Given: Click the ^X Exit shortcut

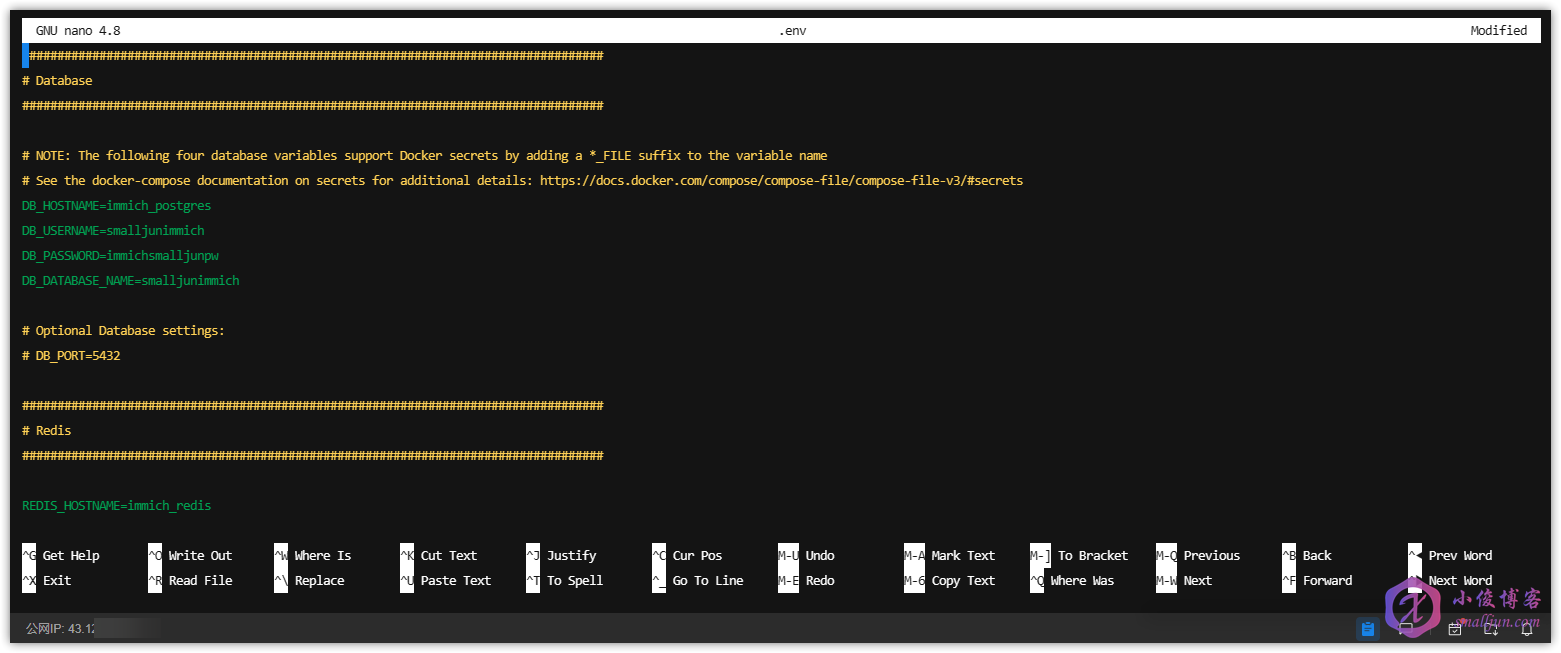Looking at the screenshot, I should tap(47, 581).
